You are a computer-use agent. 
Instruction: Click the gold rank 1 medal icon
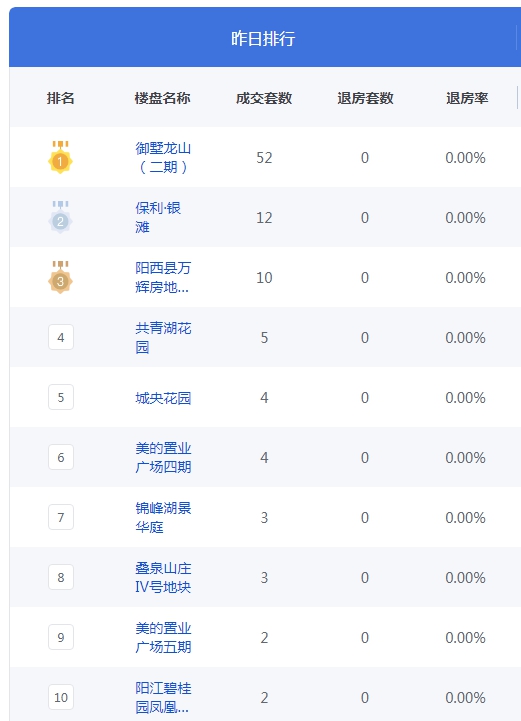pyautogui.click(x=60, y=157)
